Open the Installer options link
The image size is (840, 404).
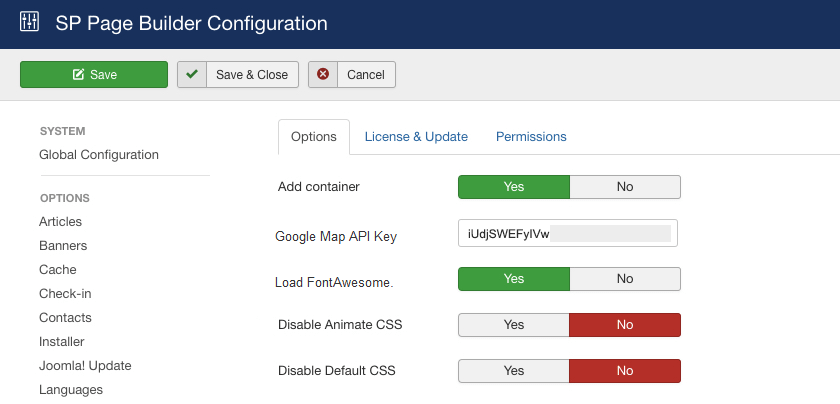[62, 342]
